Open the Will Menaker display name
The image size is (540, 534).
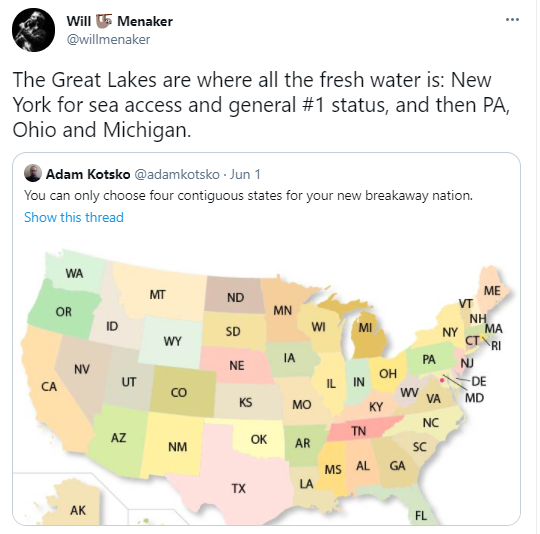coord(120,21)
